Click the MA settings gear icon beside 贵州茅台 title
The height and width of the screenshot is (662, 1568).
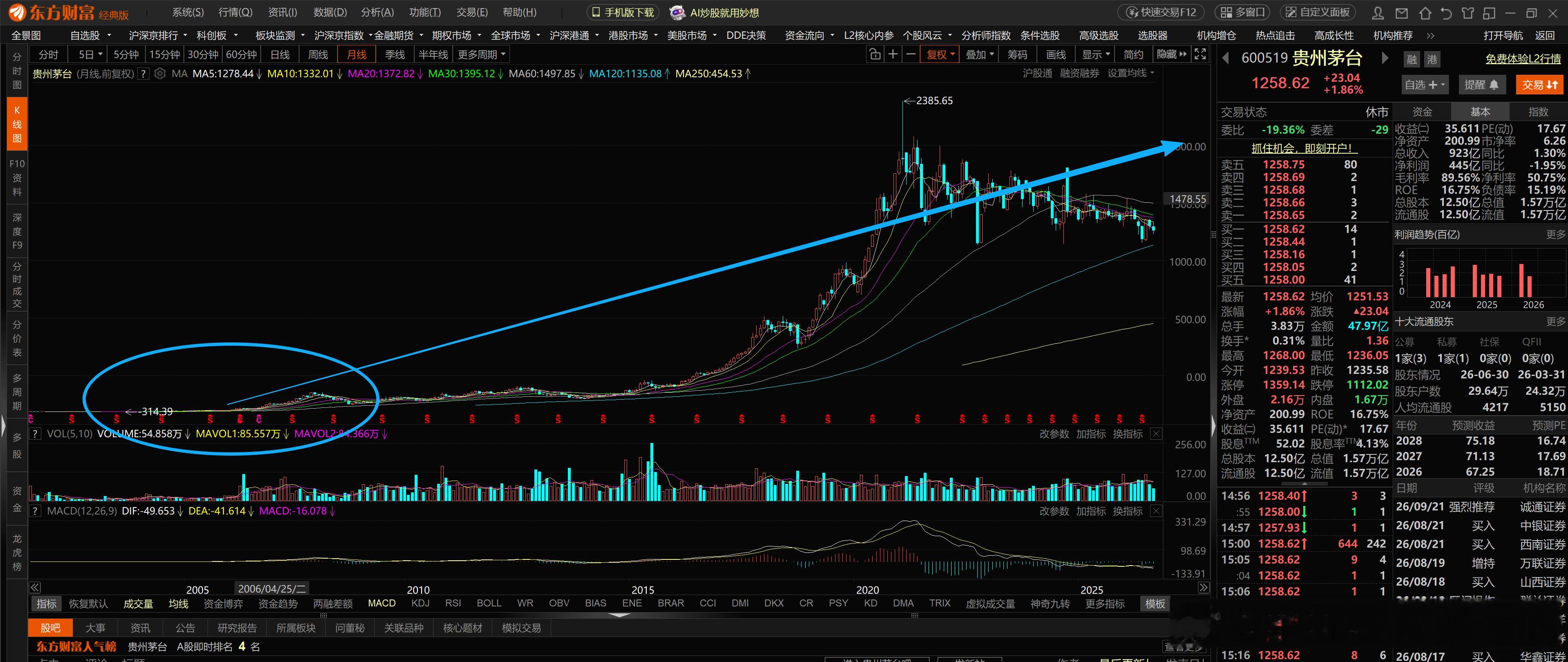coord(159,74)
